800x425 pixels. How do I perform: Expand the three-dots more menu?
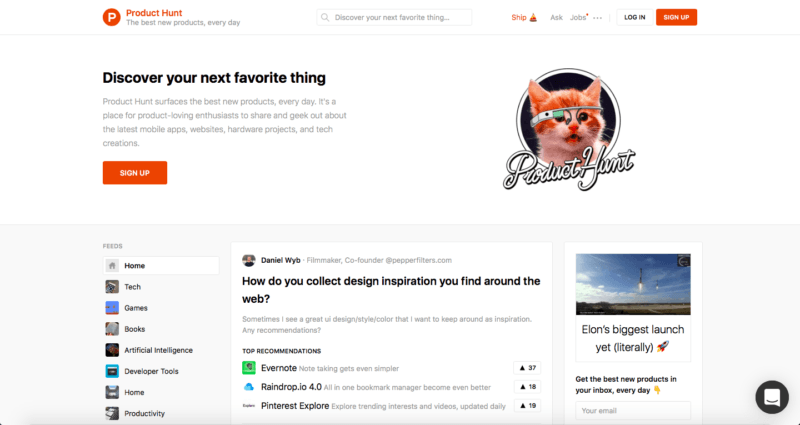click(597, 18)
